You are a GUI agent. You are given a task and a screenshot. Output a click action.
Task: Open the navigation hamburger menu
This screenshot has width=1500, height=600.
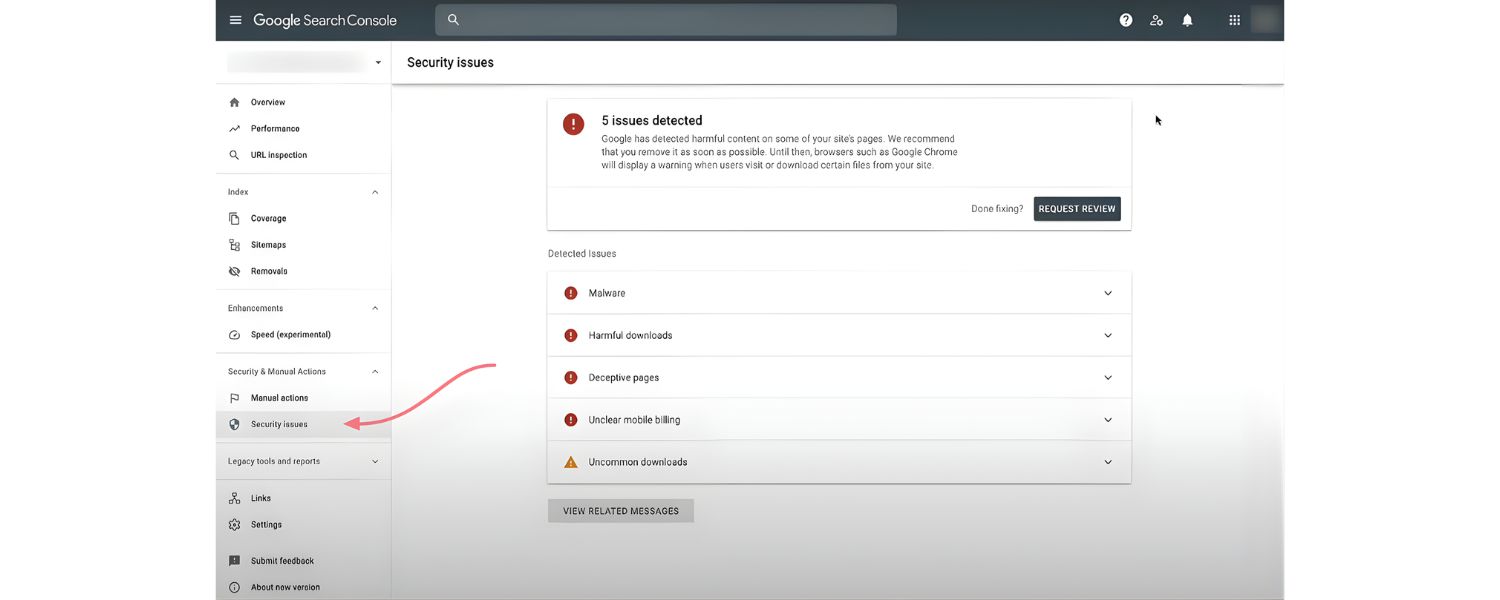(235, 19)
